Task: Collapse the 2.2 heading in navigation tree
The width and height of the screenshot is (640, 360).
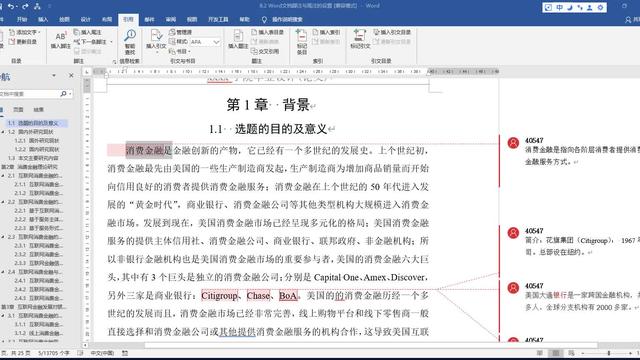Action: [x=3, y=202]
